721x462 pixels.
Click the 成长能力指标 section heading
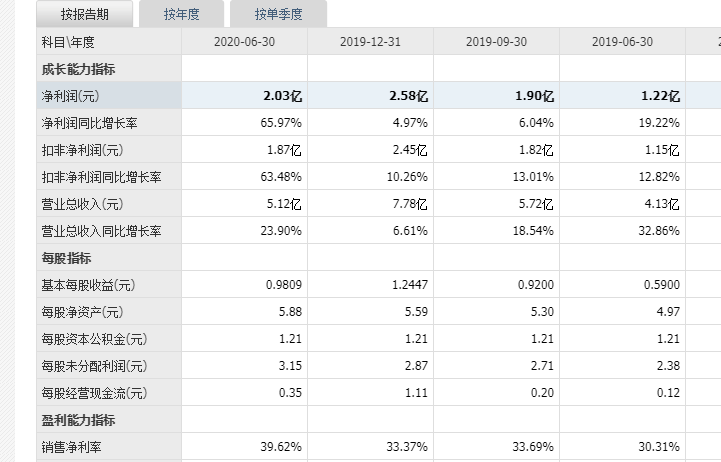78,69
